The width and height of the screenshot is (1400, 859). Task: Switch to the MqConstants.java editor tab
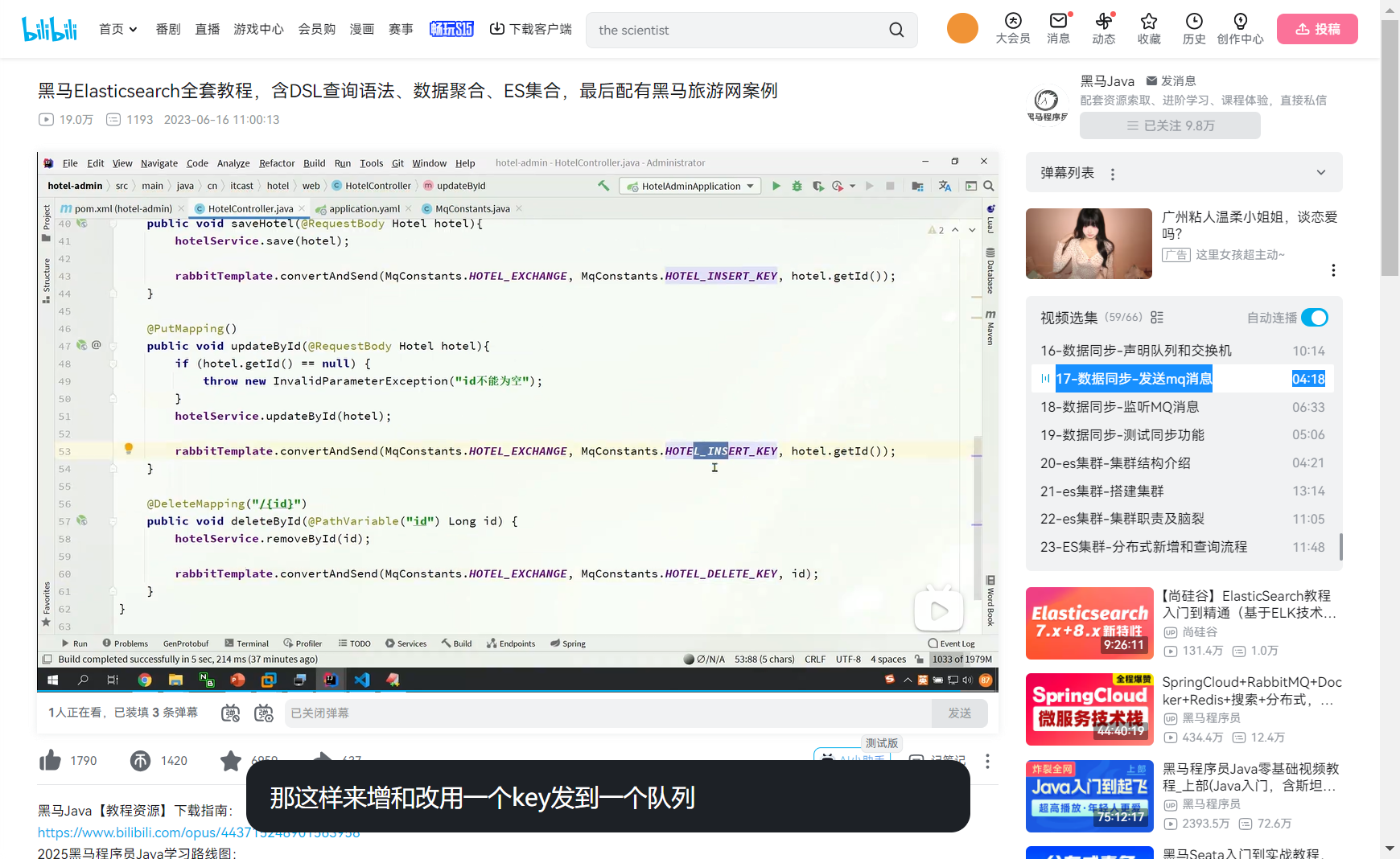pyautogui.click(x=472, y=208)
